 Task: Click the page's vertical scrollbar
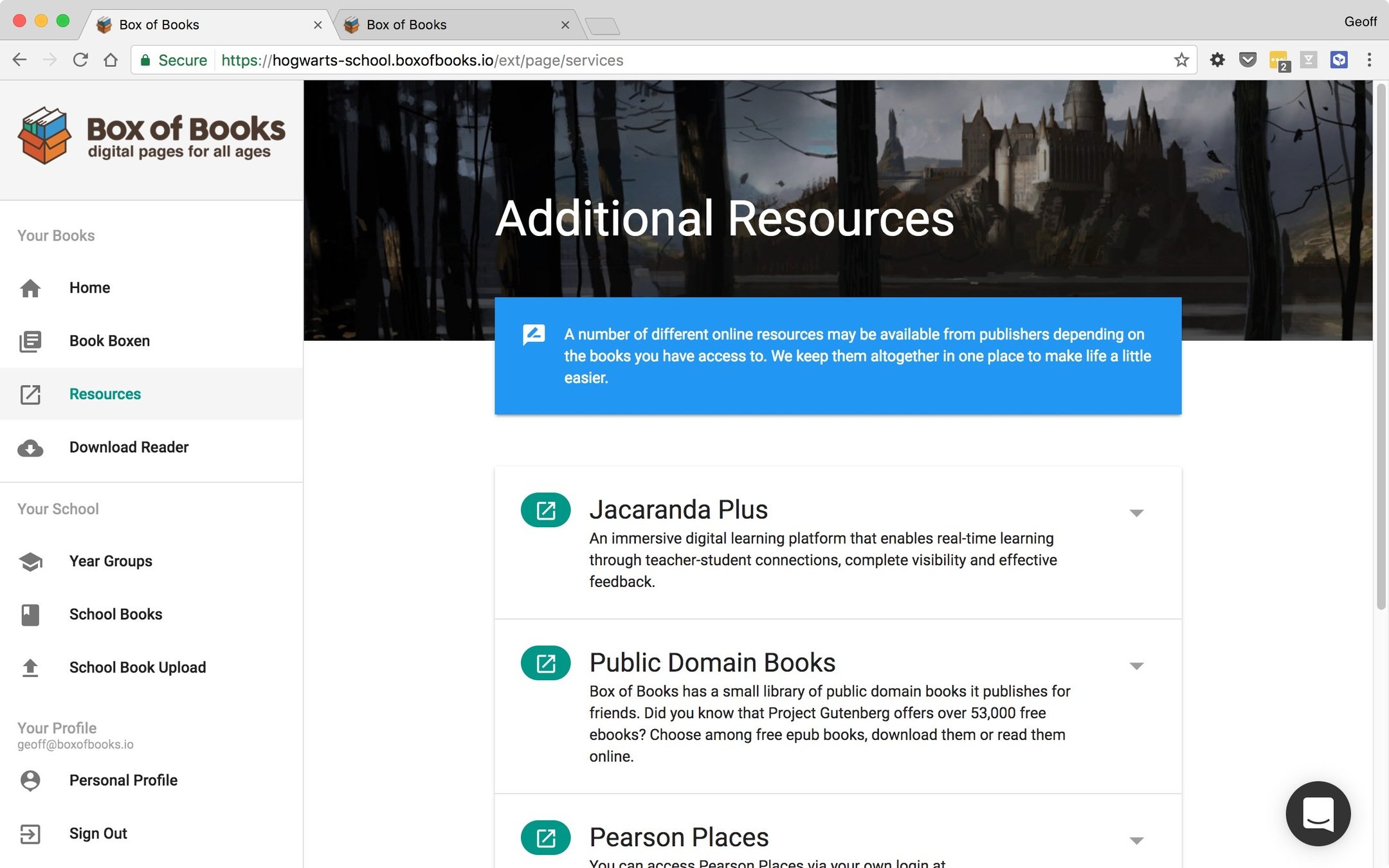tap(1380, 347)
